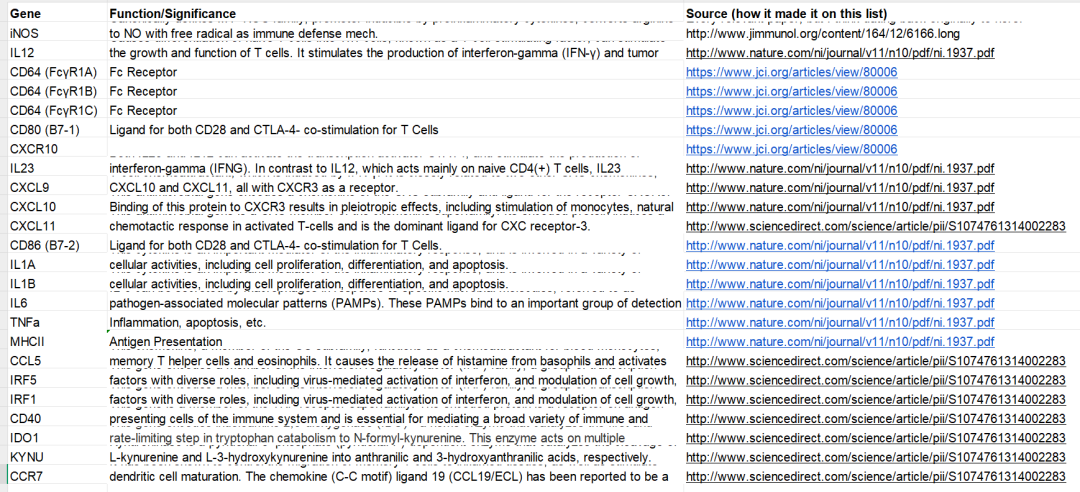
Task: Click the Fc Receptor cell for CD64 (FcγR1B)
Action: (x=144, y=91)
